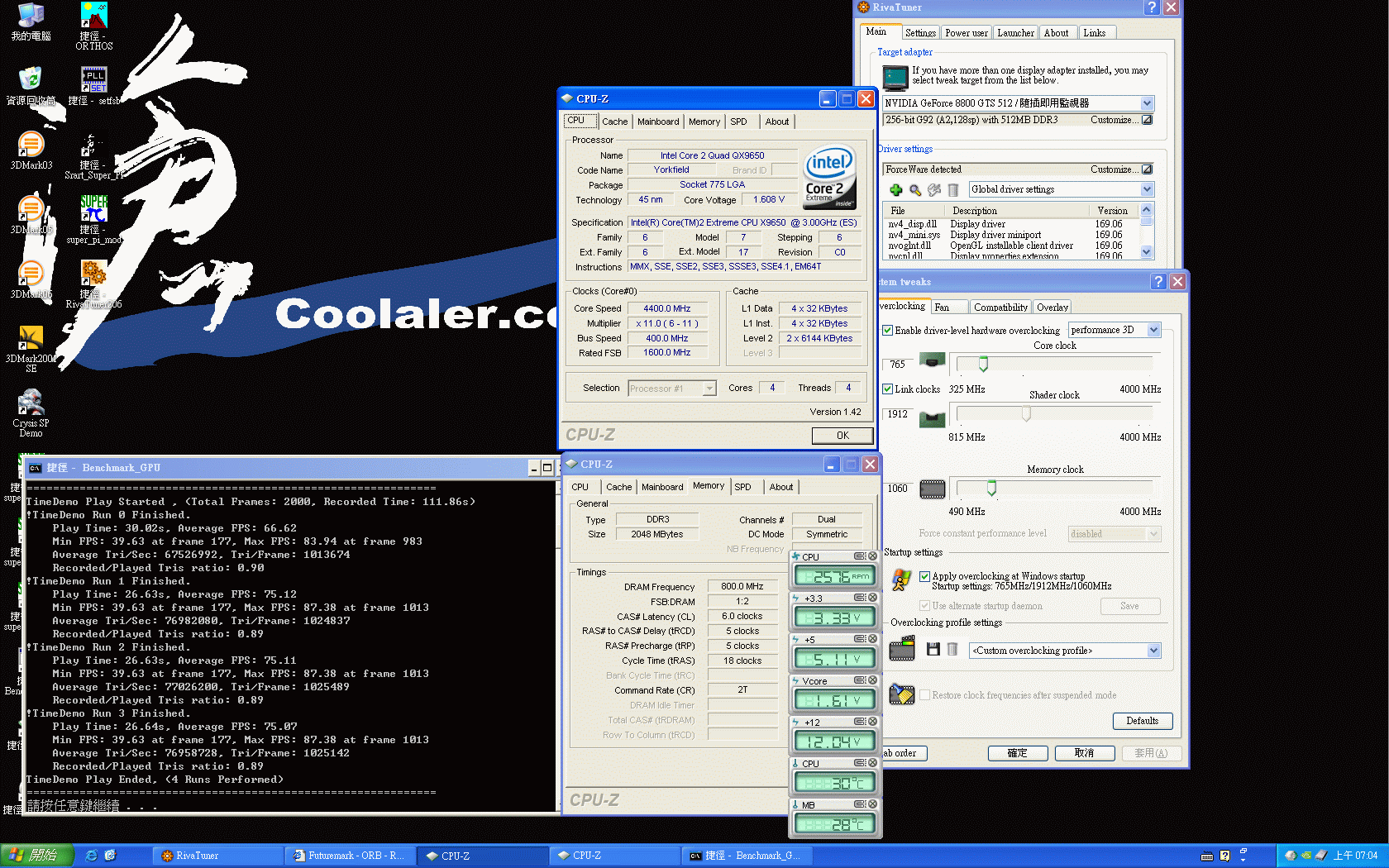Click the green plus add icon in RivaTuner driver settings

[895, 189]
